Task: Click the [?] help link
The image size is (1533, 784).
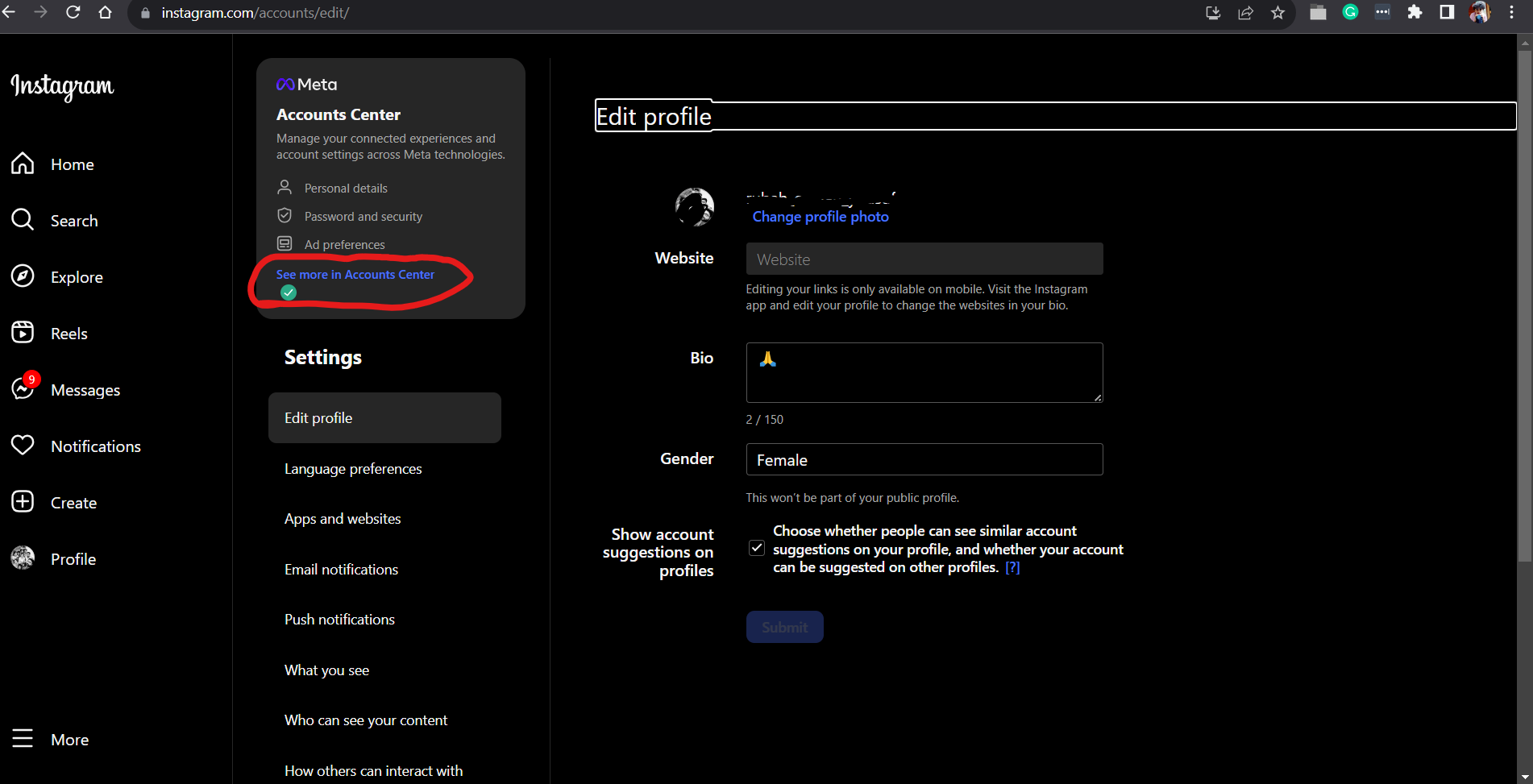Action: [1012, 568]
